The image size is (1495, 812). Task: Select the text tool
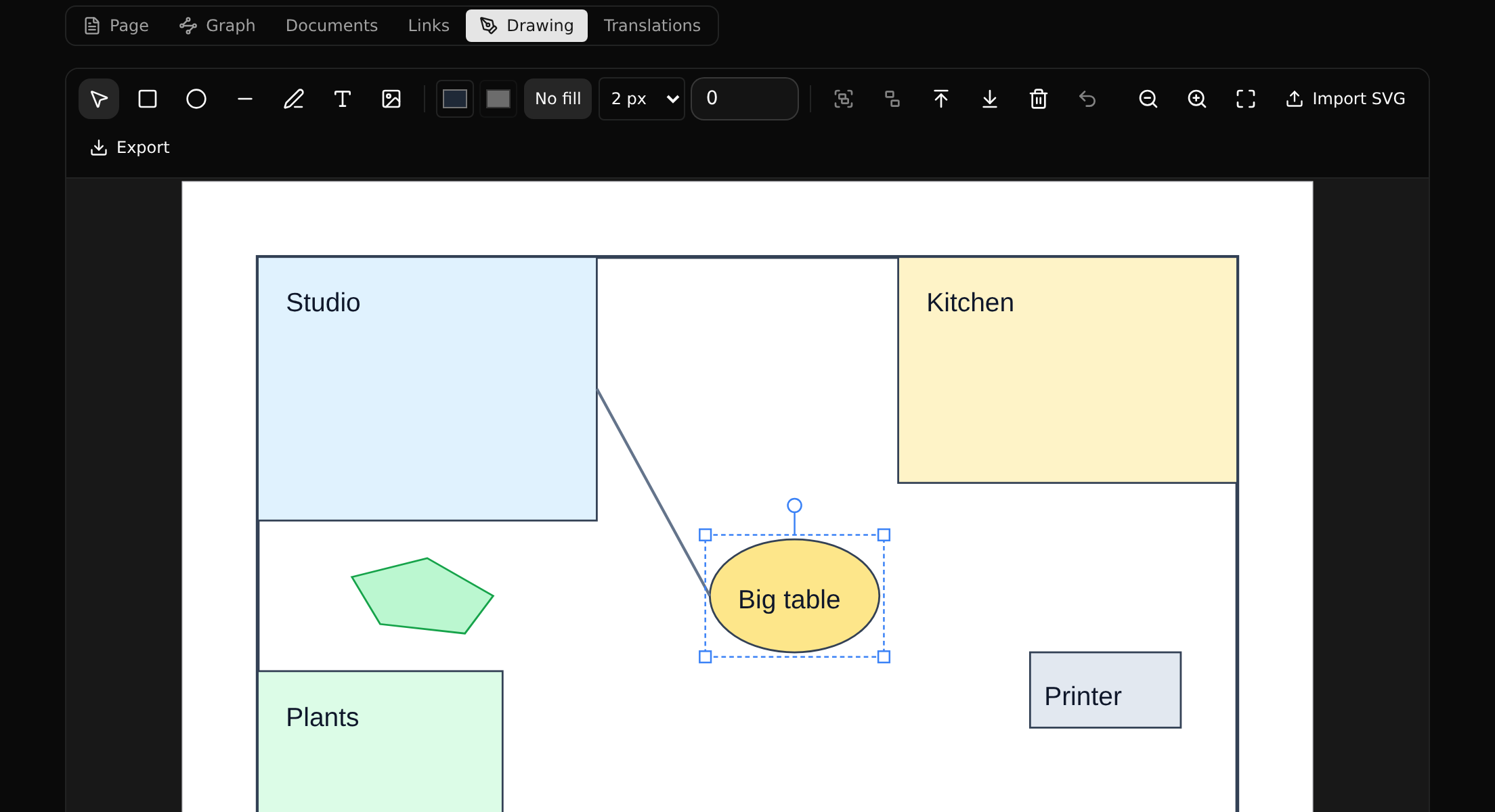(x=343, y=99)
